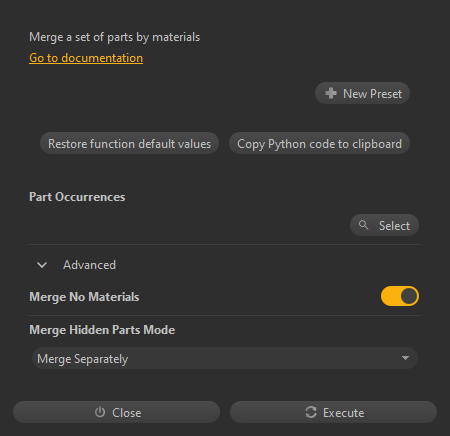
Task: Click the circular arrows icon on Execute
Action: (311, 412)
